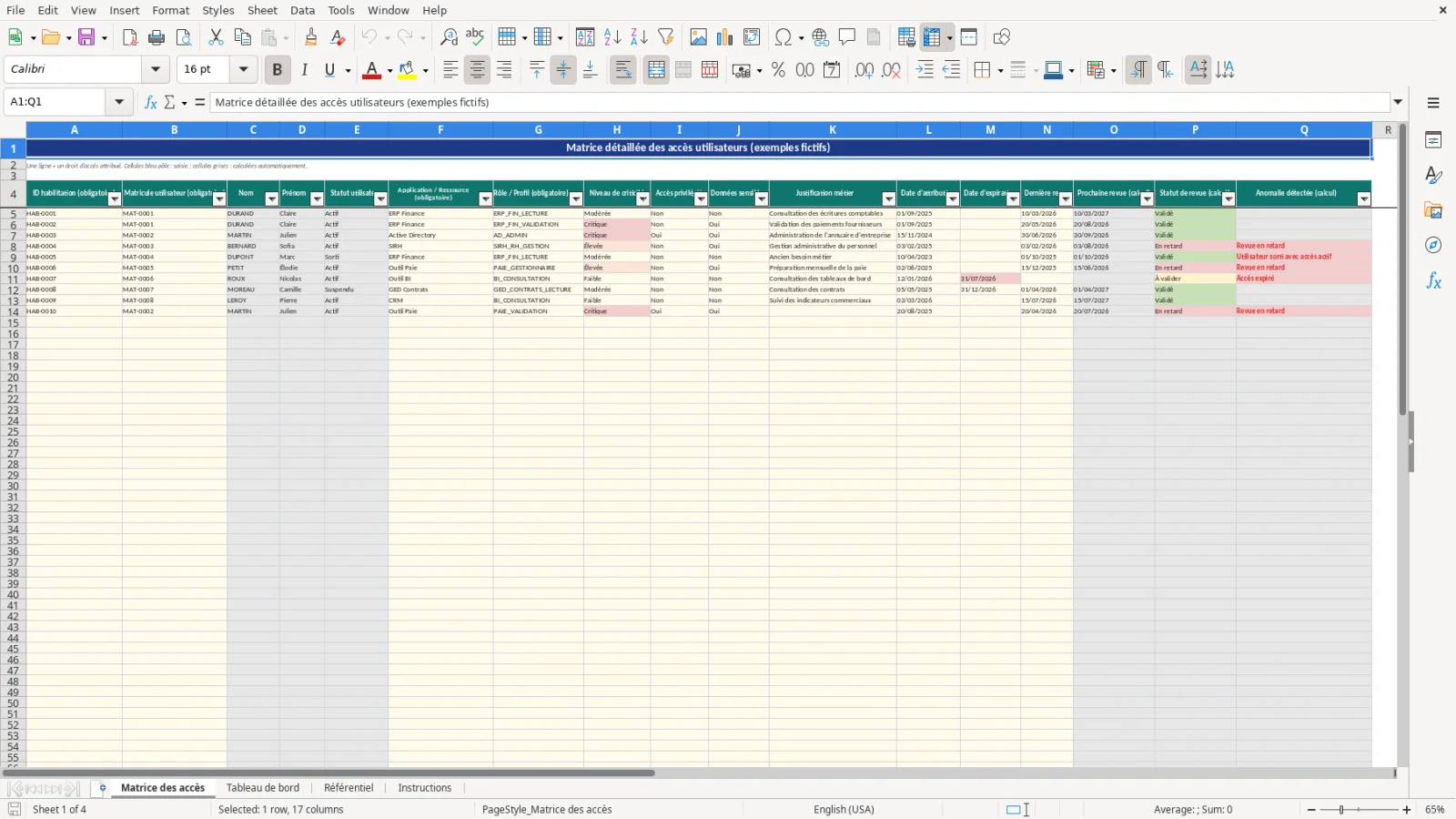Click Clone Formatting paintbrush icon
This screenshot has width=1456, height=819.
[x=311, y=37]
